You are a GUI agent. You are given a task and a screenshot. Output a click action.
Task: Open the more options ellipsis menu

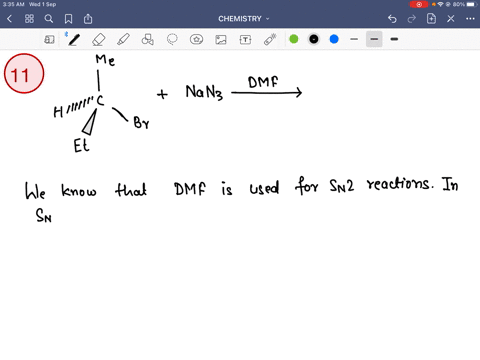pyautogui.click(x=470, y=19)
